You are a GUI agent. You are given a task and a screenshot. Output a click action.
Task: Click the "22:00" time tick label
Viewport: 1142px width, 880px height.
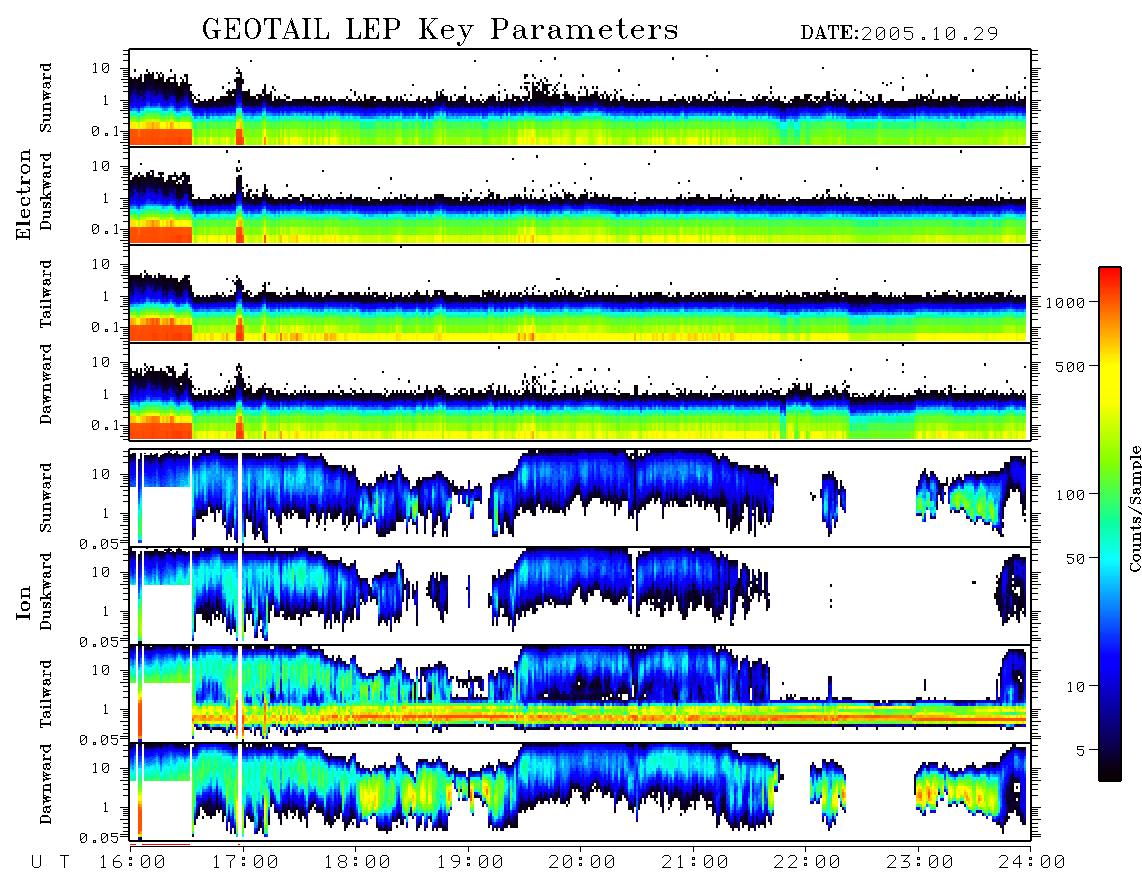807,862
